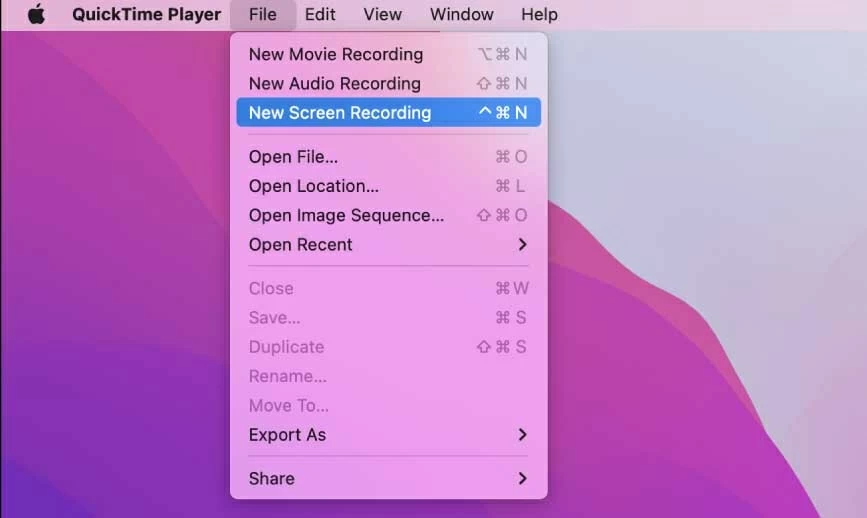Choose New Movie Recording
This screenshot has height=518, width=867.
point(389,54)
